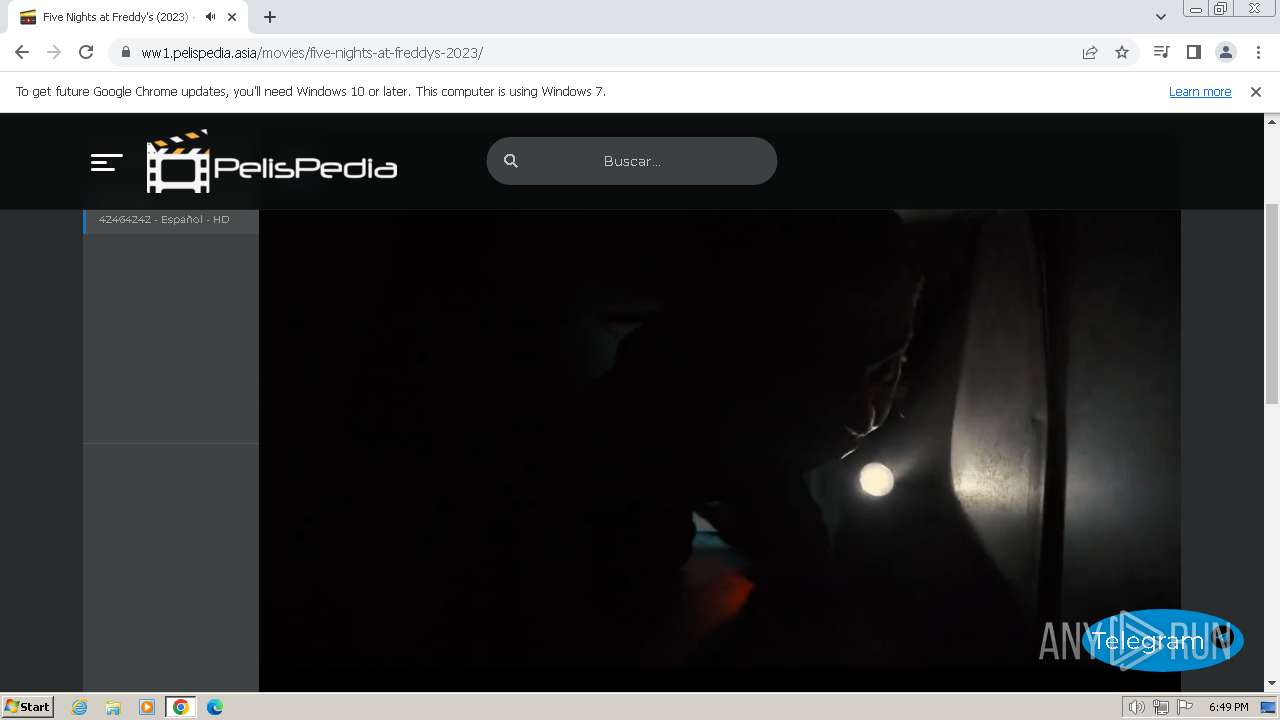Screen dimensions: 1280x720
Task: Open the Telegram floating button
Action: coord(1162,640)
